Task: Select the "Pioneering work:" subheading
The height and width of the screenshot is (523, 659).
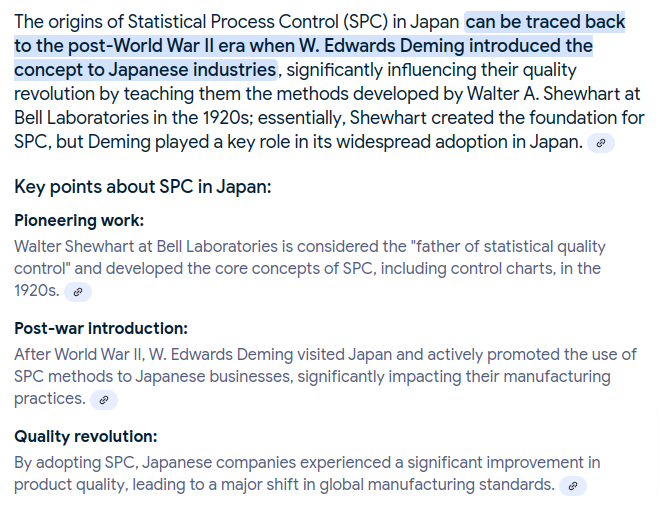Action: pyautogui.click(x=79, y=220)
